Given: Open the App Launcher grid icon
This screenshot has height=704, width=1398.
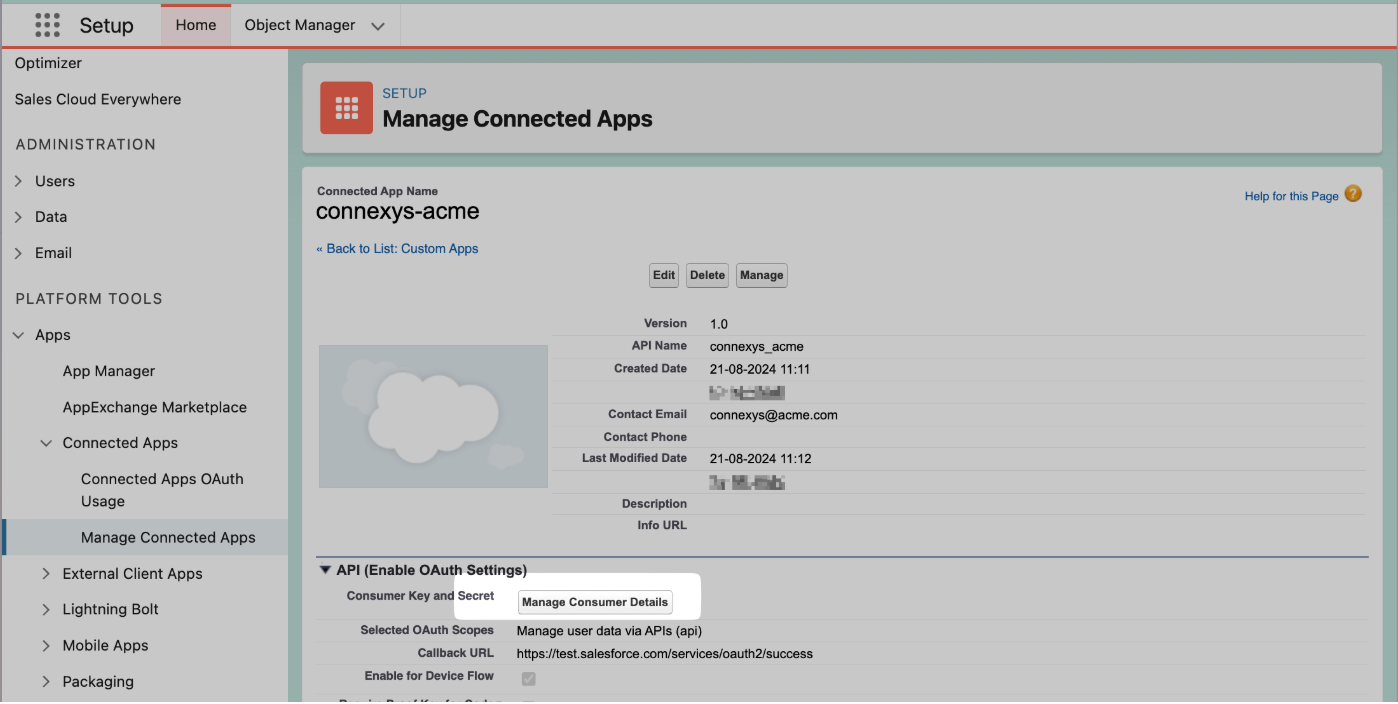Looking at the screenshot, I should 47,25.
